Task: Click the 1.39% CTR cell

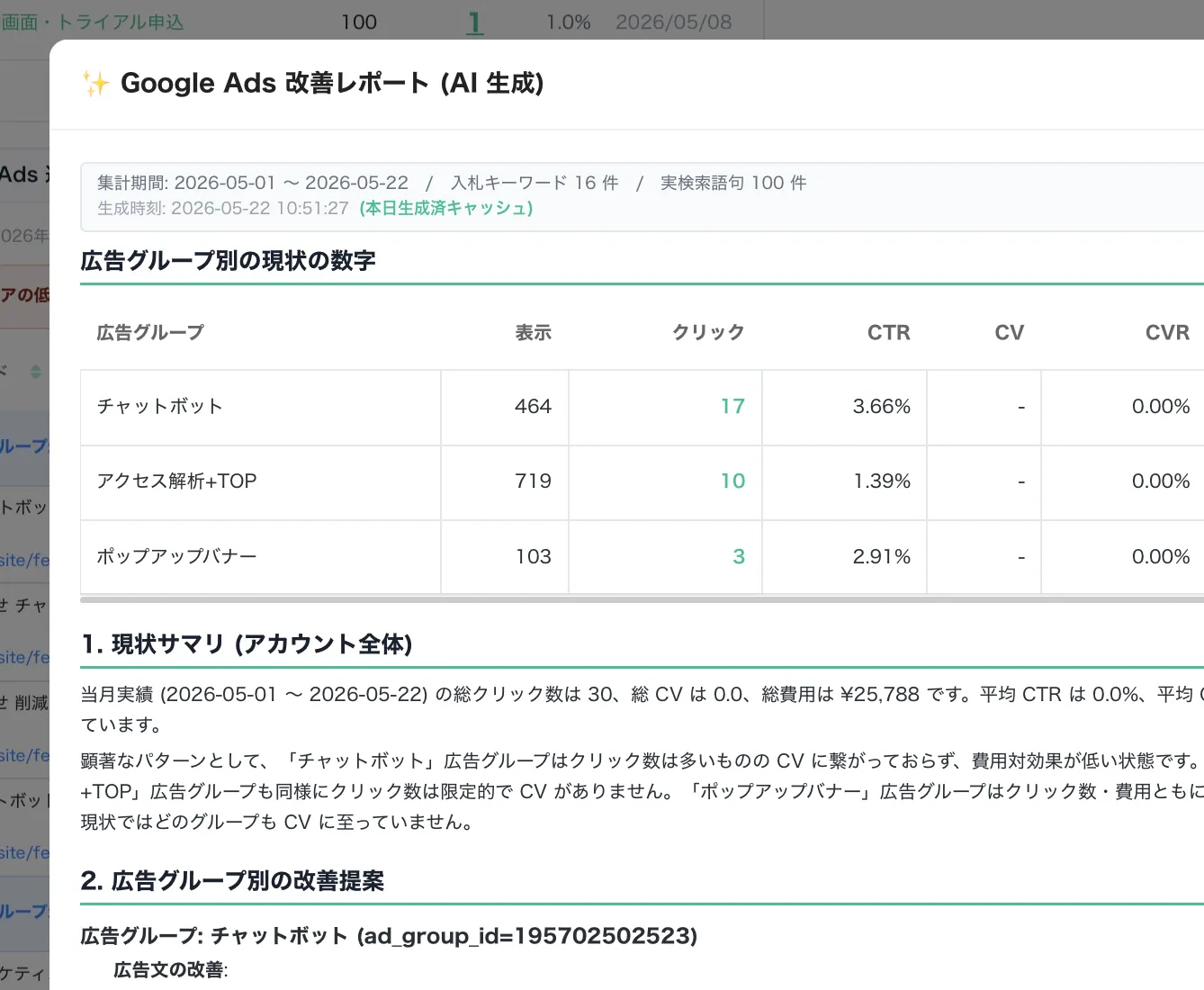Action: [845, 482]
